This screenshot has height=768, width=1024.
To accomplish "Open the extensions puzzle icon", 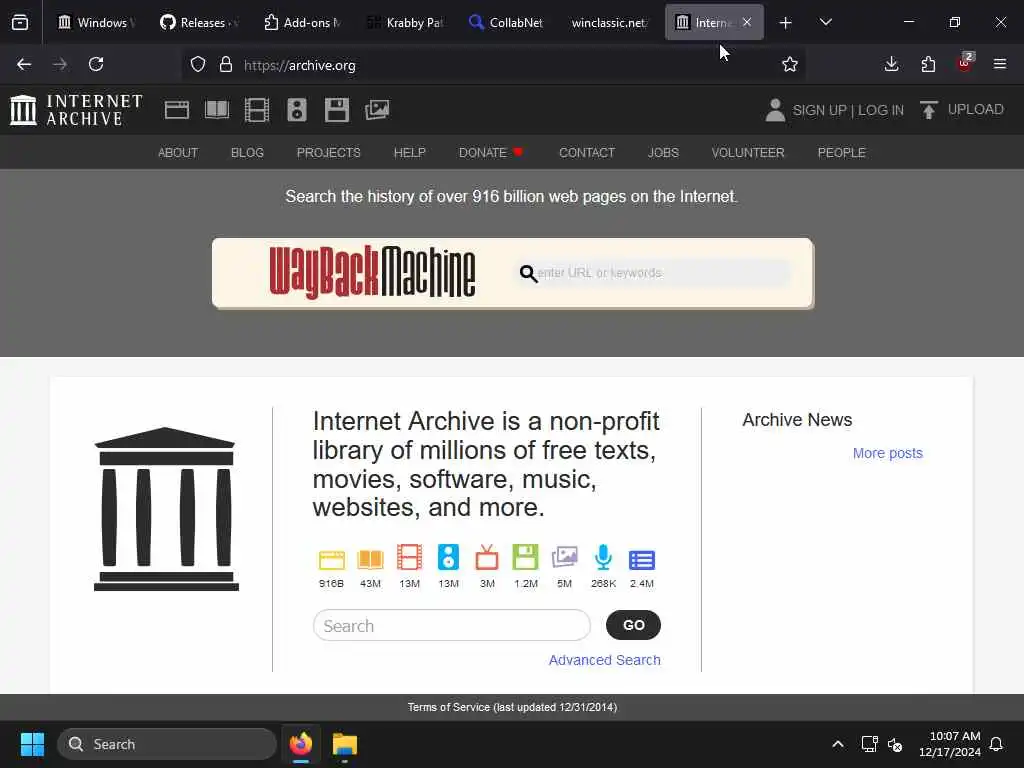I will click(x=928, y=64).
